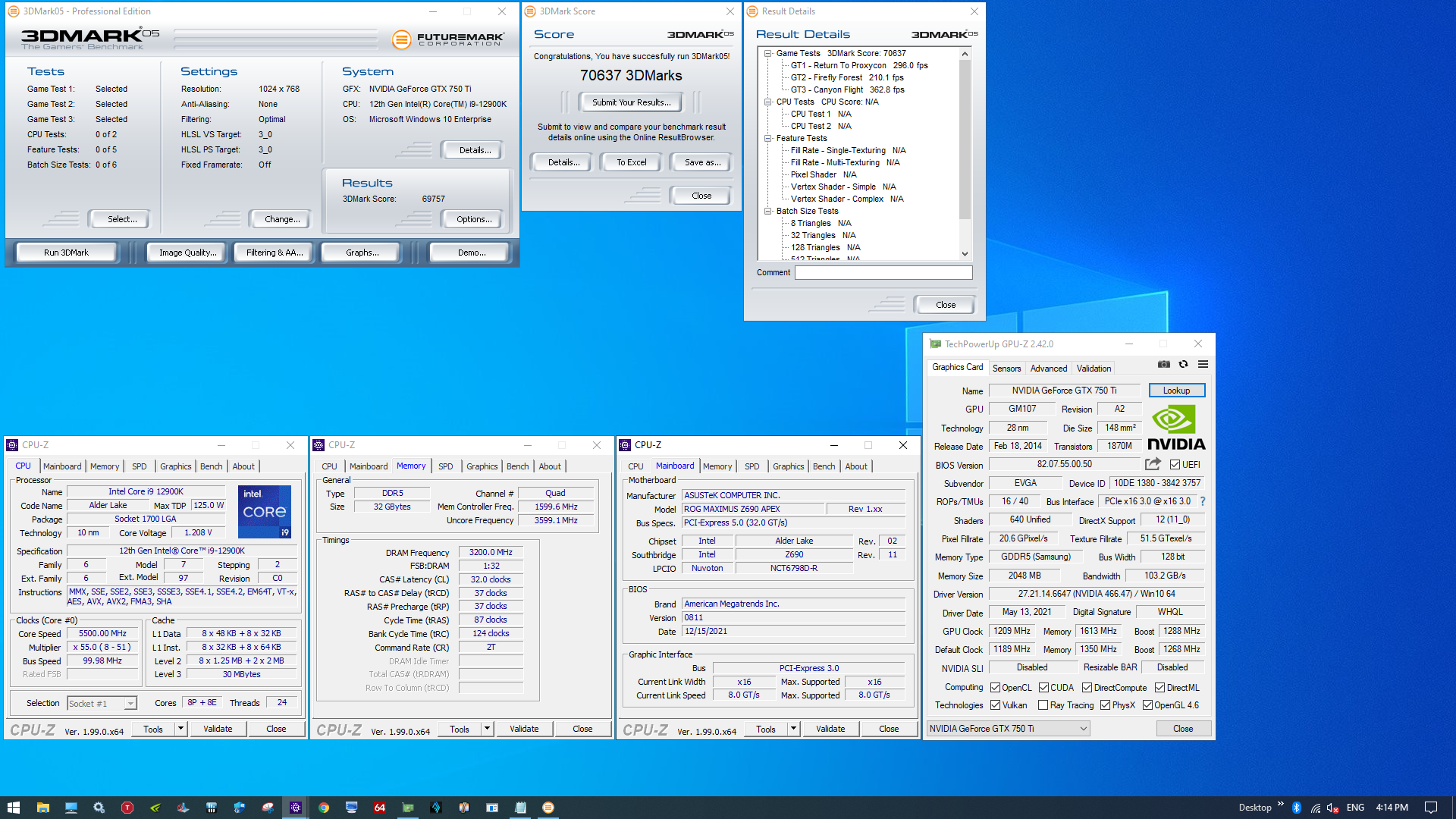The height and width of the screenshot is (819, 1456).
Task: Click the scroll-up arrow in Result Details
Action: click(x=965, y=54)
